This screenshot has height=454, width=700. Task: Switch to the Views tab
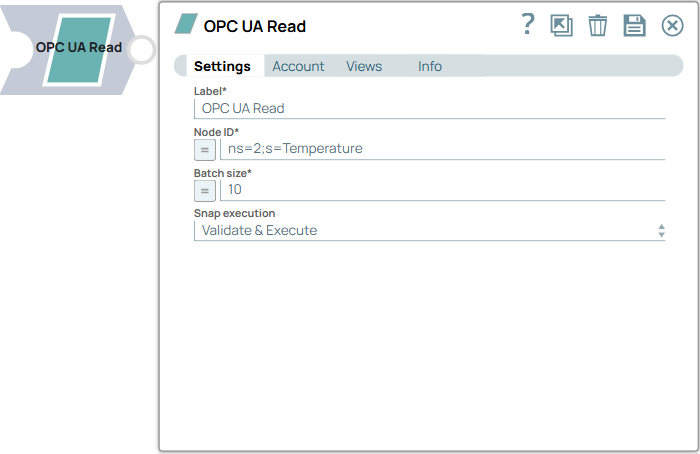pyautogui.click(x=364, y=66)
